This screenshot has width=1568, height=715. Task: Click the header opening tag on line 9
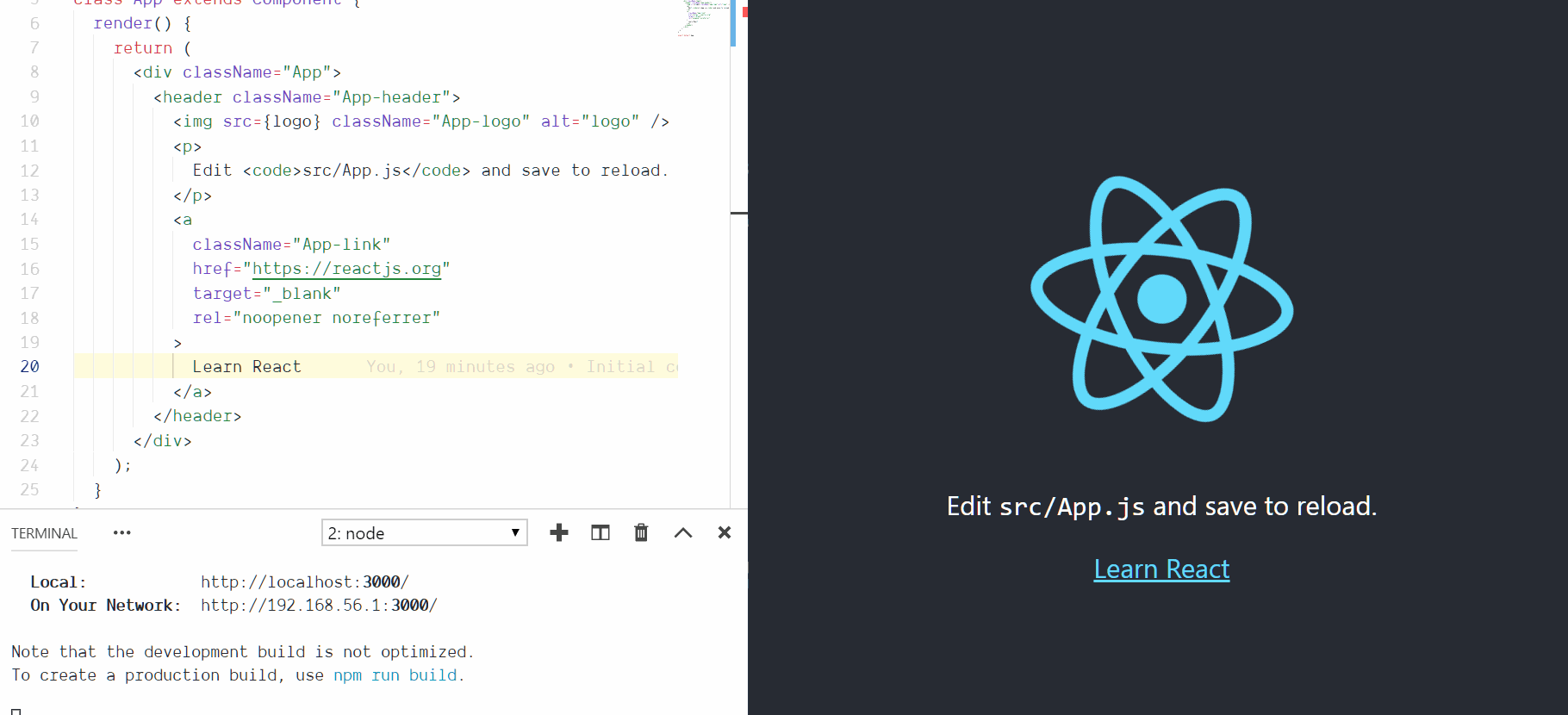coord(307,97)
